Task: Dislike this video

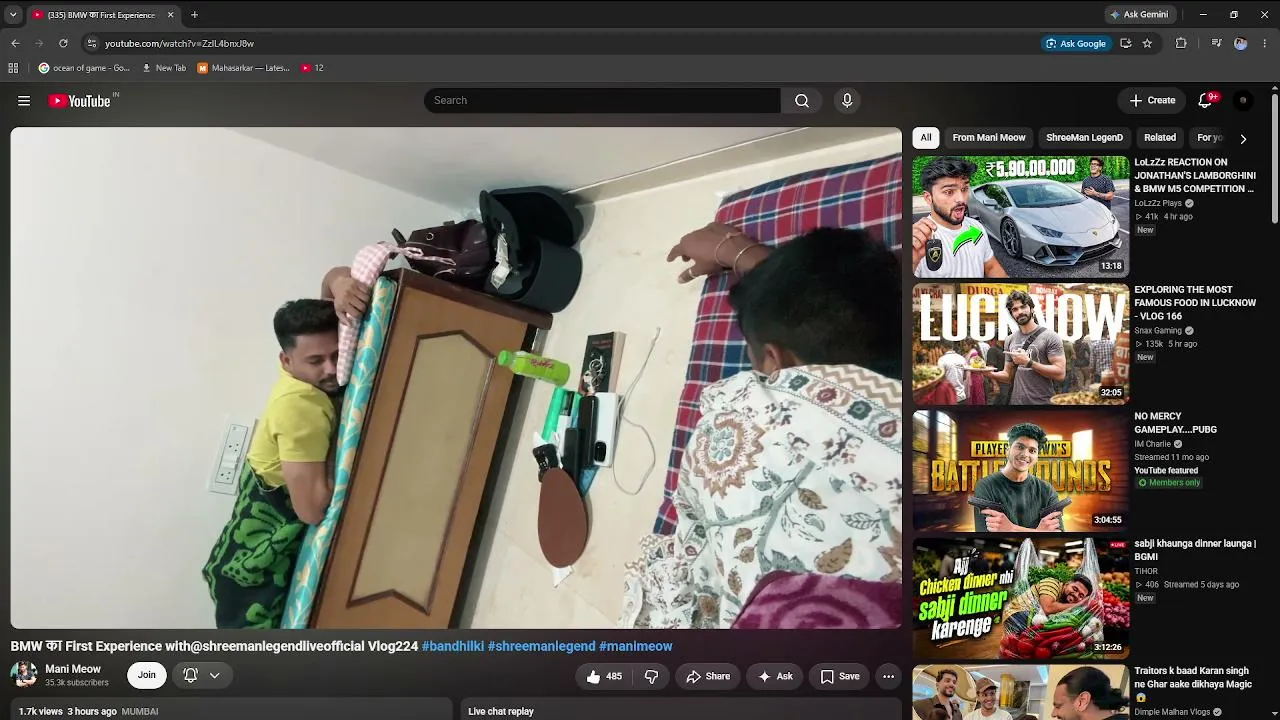Action: tap(651, 676)
